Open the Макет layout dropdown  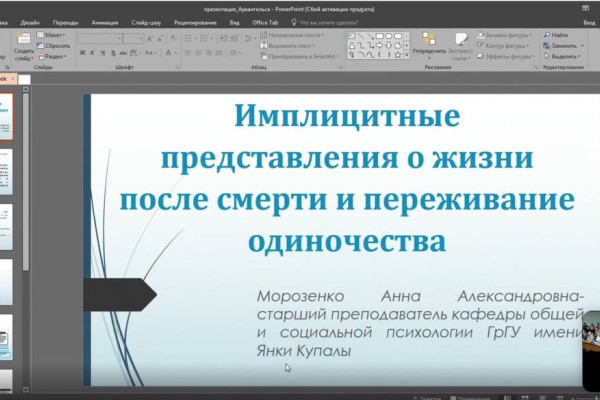click(x=55, y=34)
